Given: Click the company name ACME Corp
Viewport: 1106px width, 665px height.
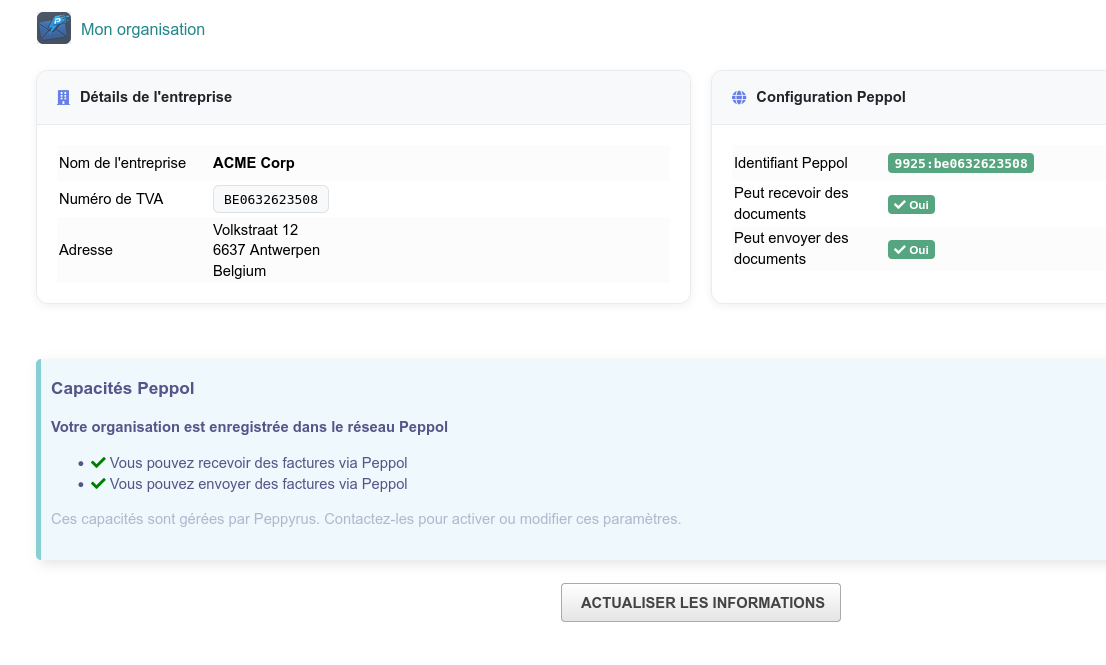Looking at the screenshot, I should click(x=254, y=163).
